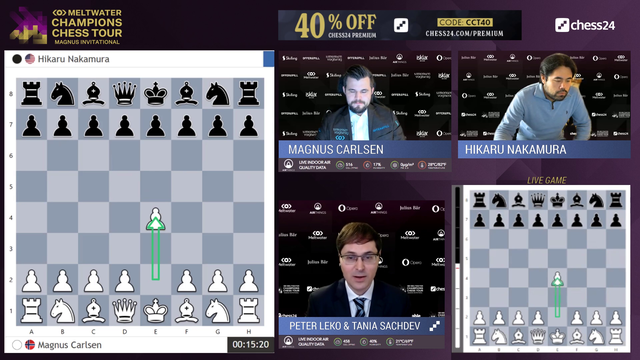Click the Hikaru Nakamura webcam feed
The height and width of the screenshot is (360, 640).
(544, 96)
